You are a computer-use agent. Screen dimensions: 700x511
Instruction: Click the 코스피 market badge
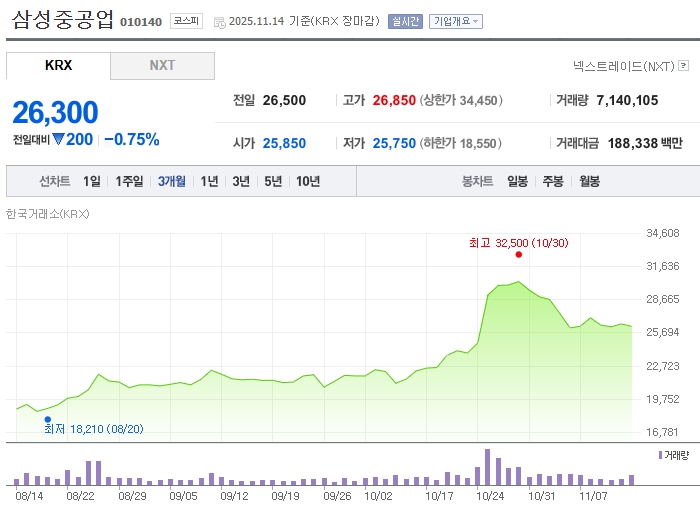[x=185, y=20]
